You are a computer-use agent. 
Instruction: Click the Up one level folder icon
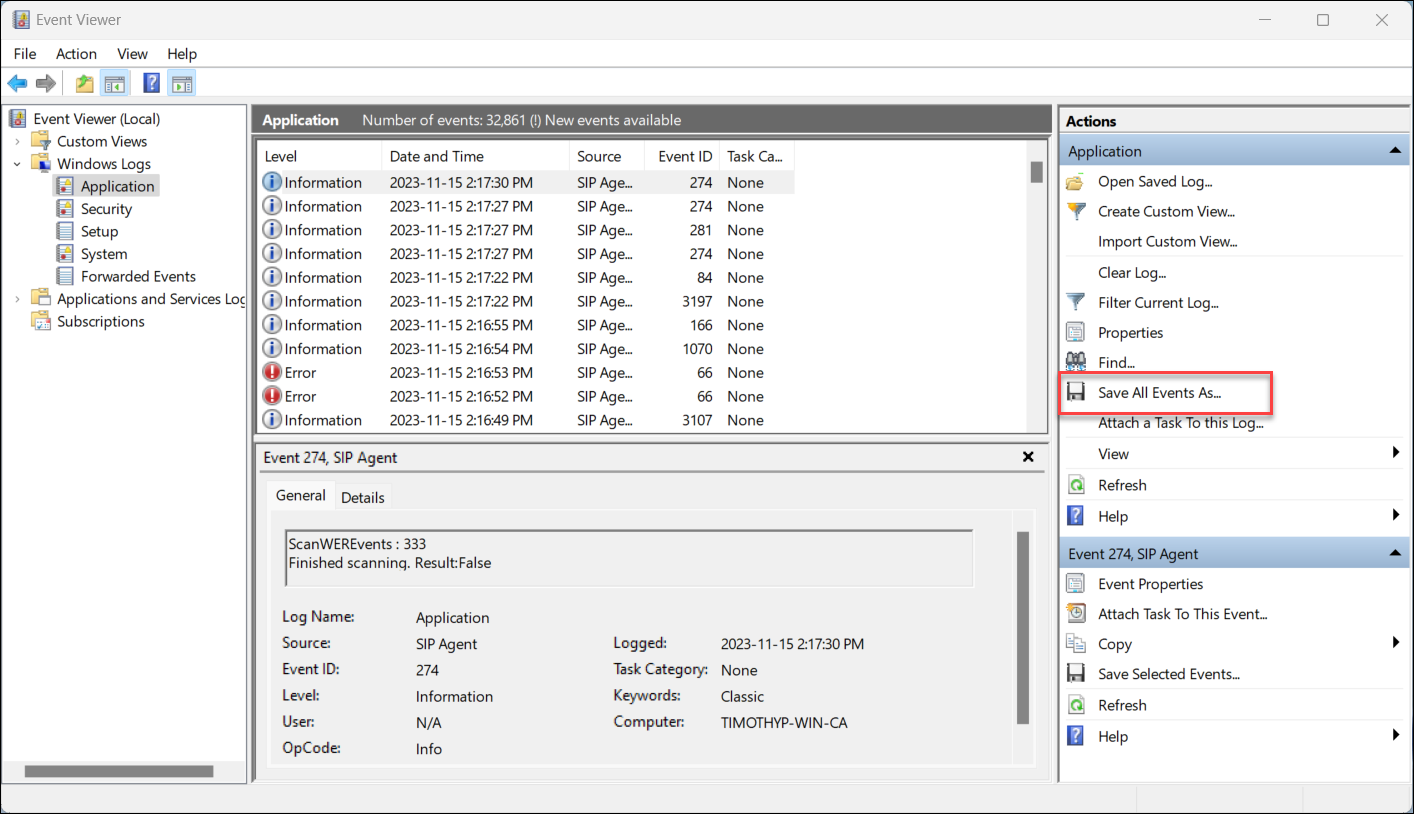coord(85,83)
